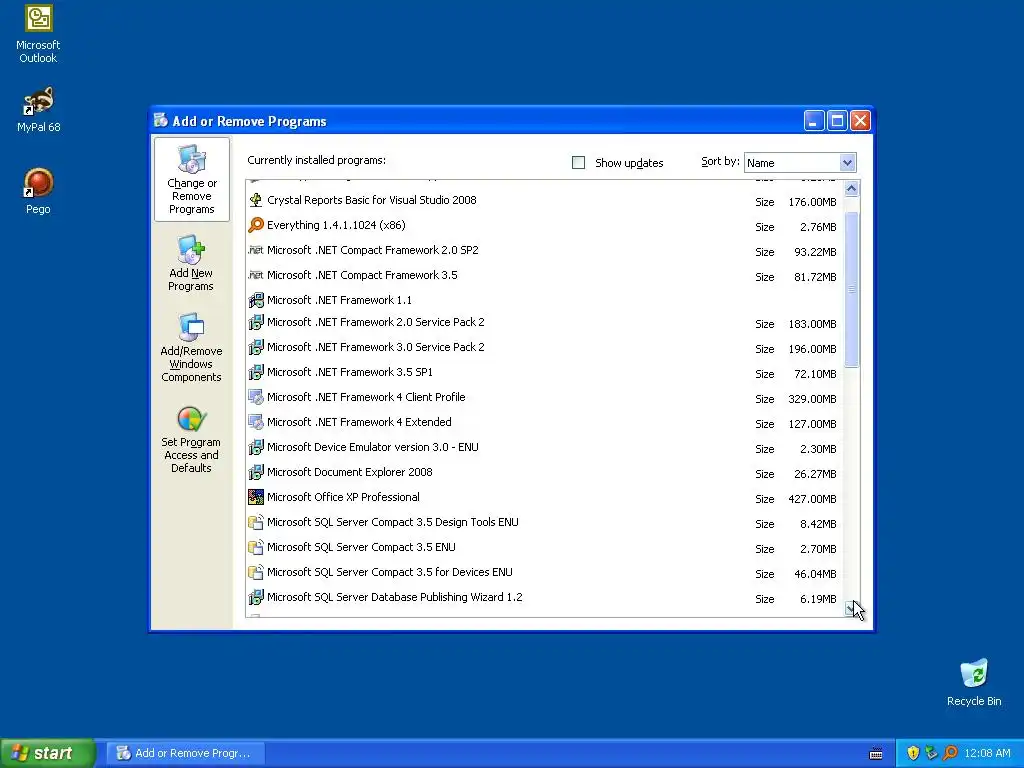The height and width of the screenshot is (768, 1024).
Task: Click the .NET Framework 3.5 SP1 icon
Action: [x=256, y=372]
